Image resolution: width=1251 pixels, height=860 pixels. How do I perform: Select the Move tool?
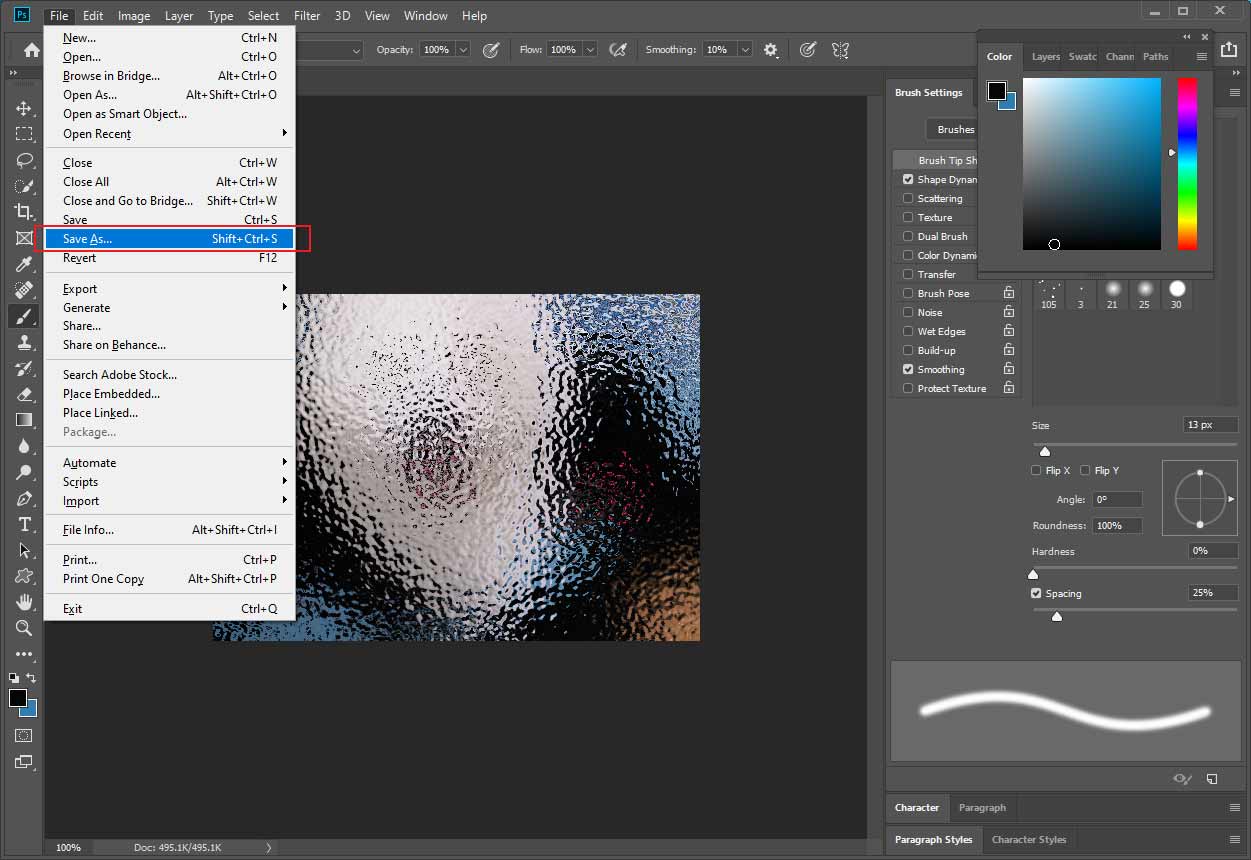tap(24, 109)
